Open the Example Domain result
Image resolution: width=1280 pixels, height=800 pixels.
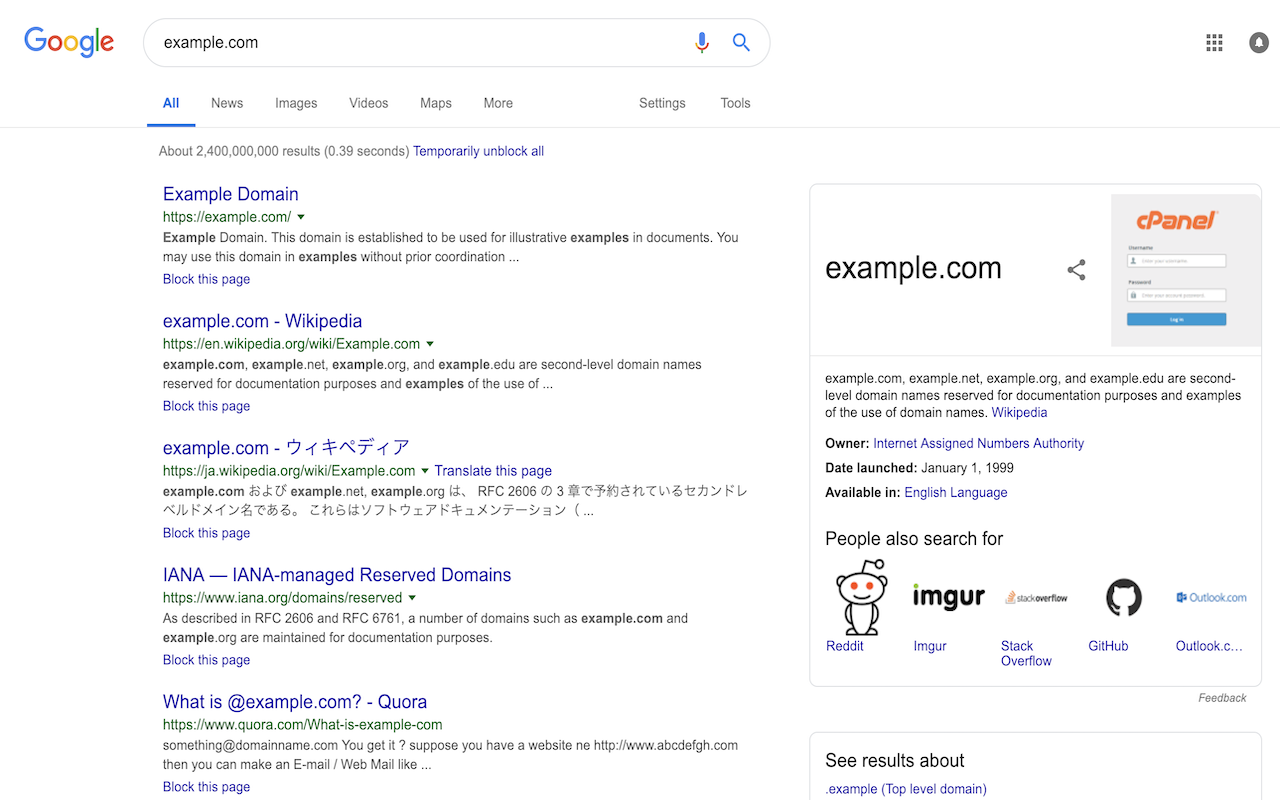[231, 194]
